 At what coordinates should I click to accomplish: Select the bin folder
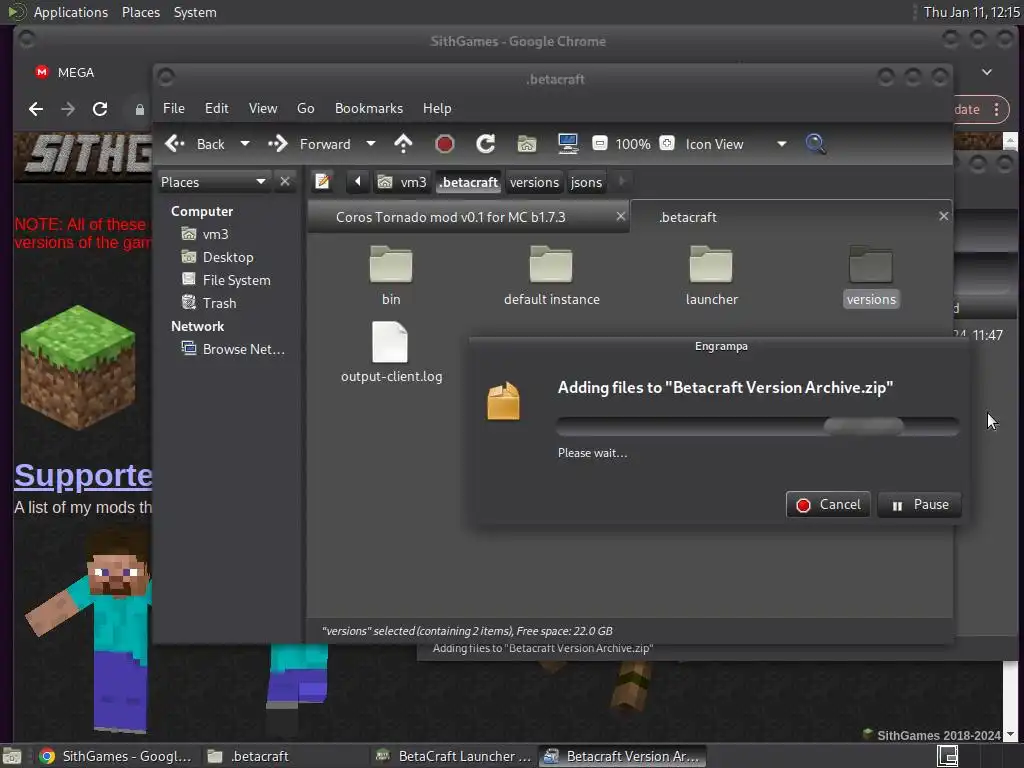click(391, 275)
